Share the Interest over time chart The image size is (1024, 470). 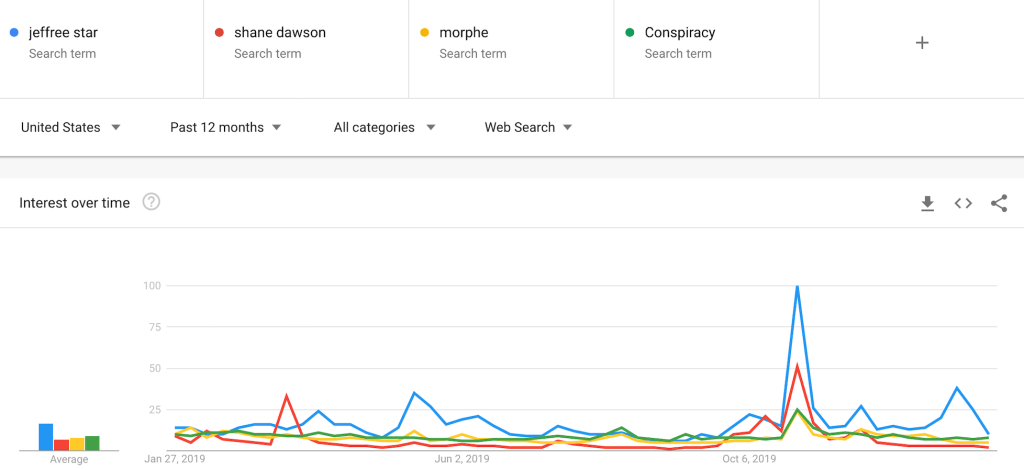coord(999,203)
